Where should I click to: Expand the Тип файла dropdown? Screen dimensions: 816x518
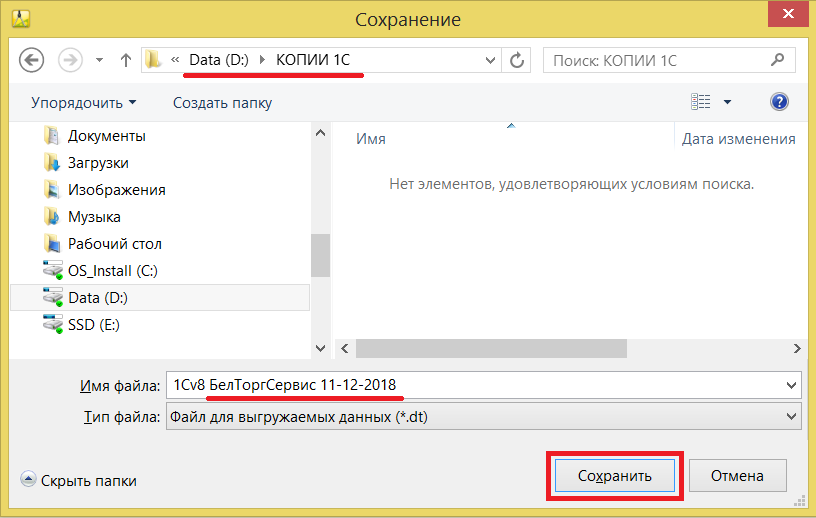tap(791, 416)
